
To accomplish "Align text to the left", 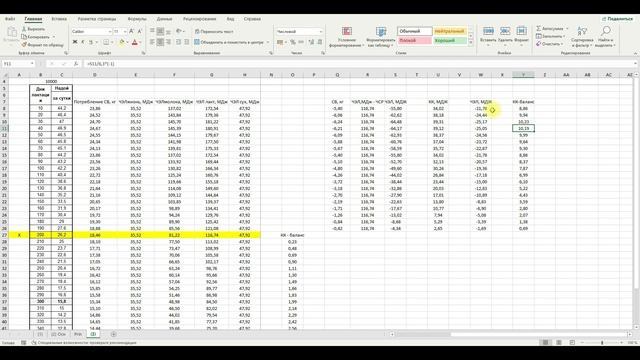I will [x=152, y=42].
